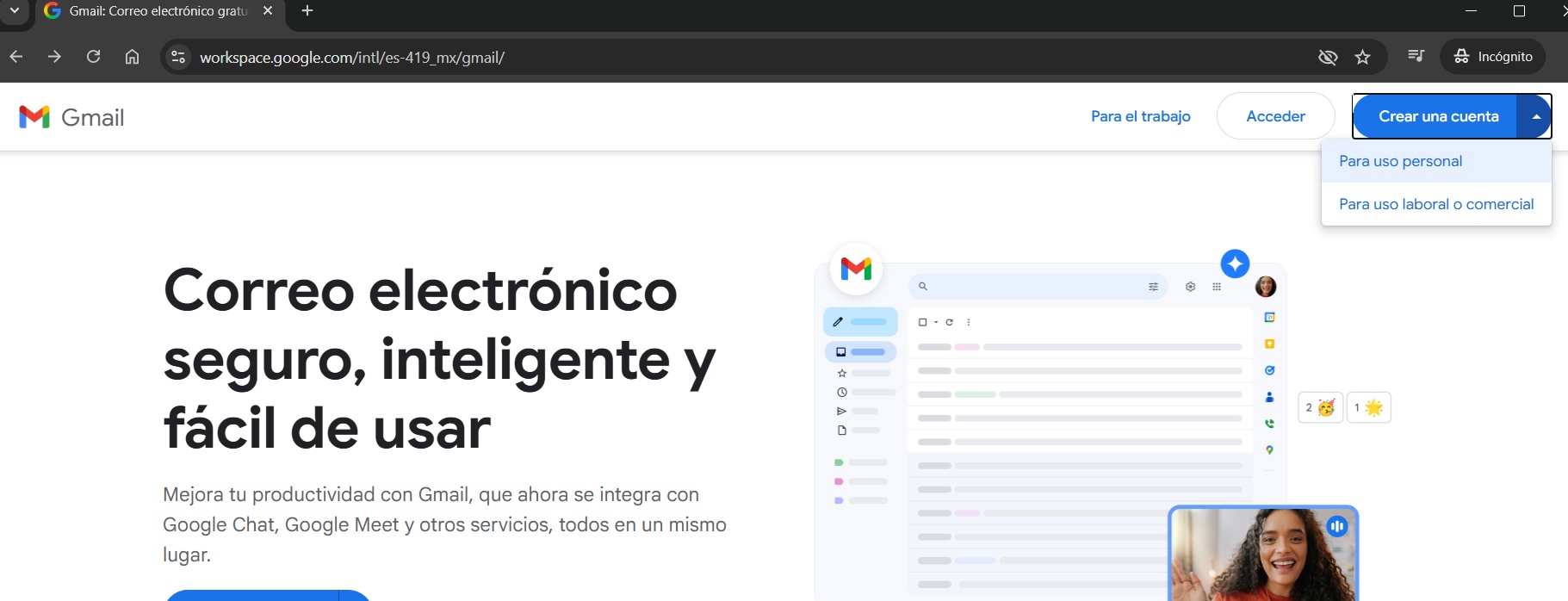Click the Acceder button
This screenshot has height=601, width=1568.
pos(1275,116)
